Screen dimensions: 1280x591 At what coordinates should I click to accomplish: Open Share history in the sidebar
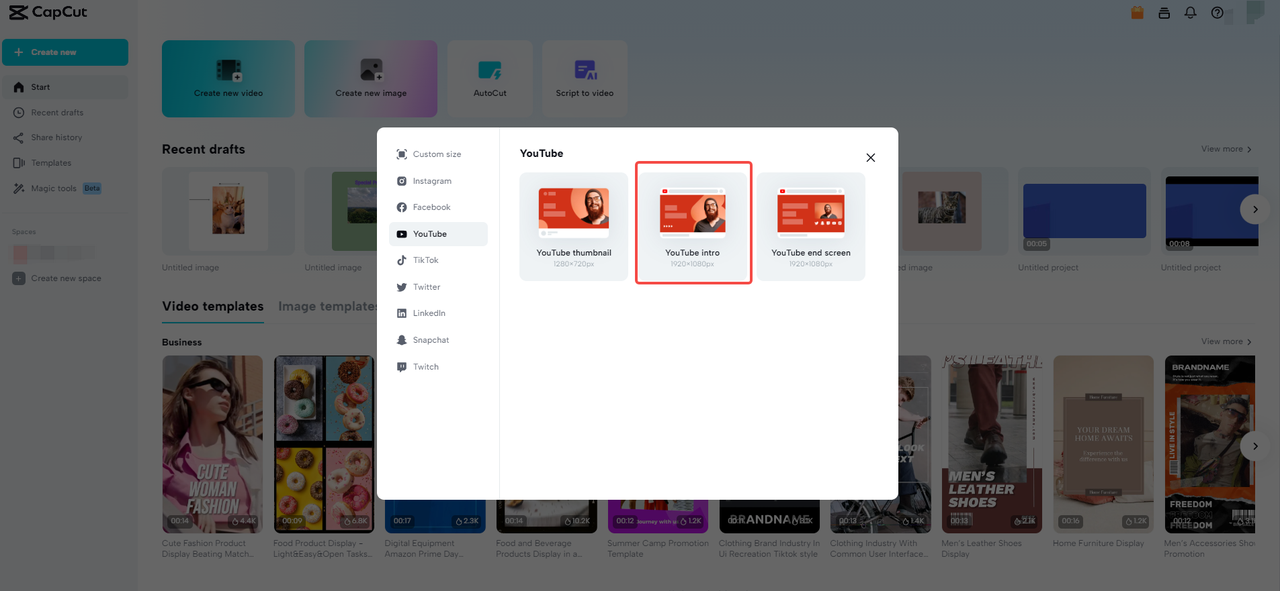(x=65, y=138)
